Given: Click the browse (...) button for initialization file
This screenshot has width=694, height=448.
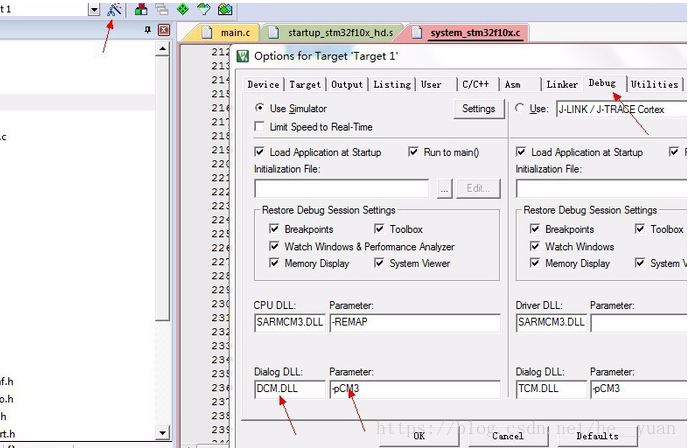Looking at the screenshot, I should tap(444, 189).
